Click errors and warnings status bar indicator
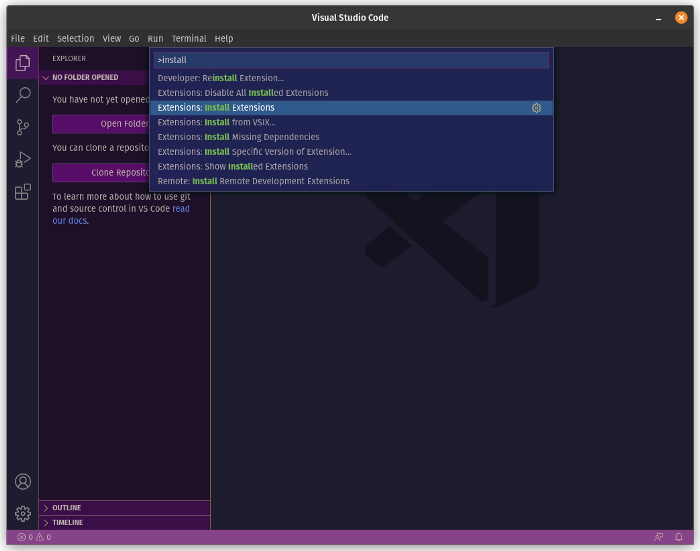700x551 pixels. (x=34, y=537)
